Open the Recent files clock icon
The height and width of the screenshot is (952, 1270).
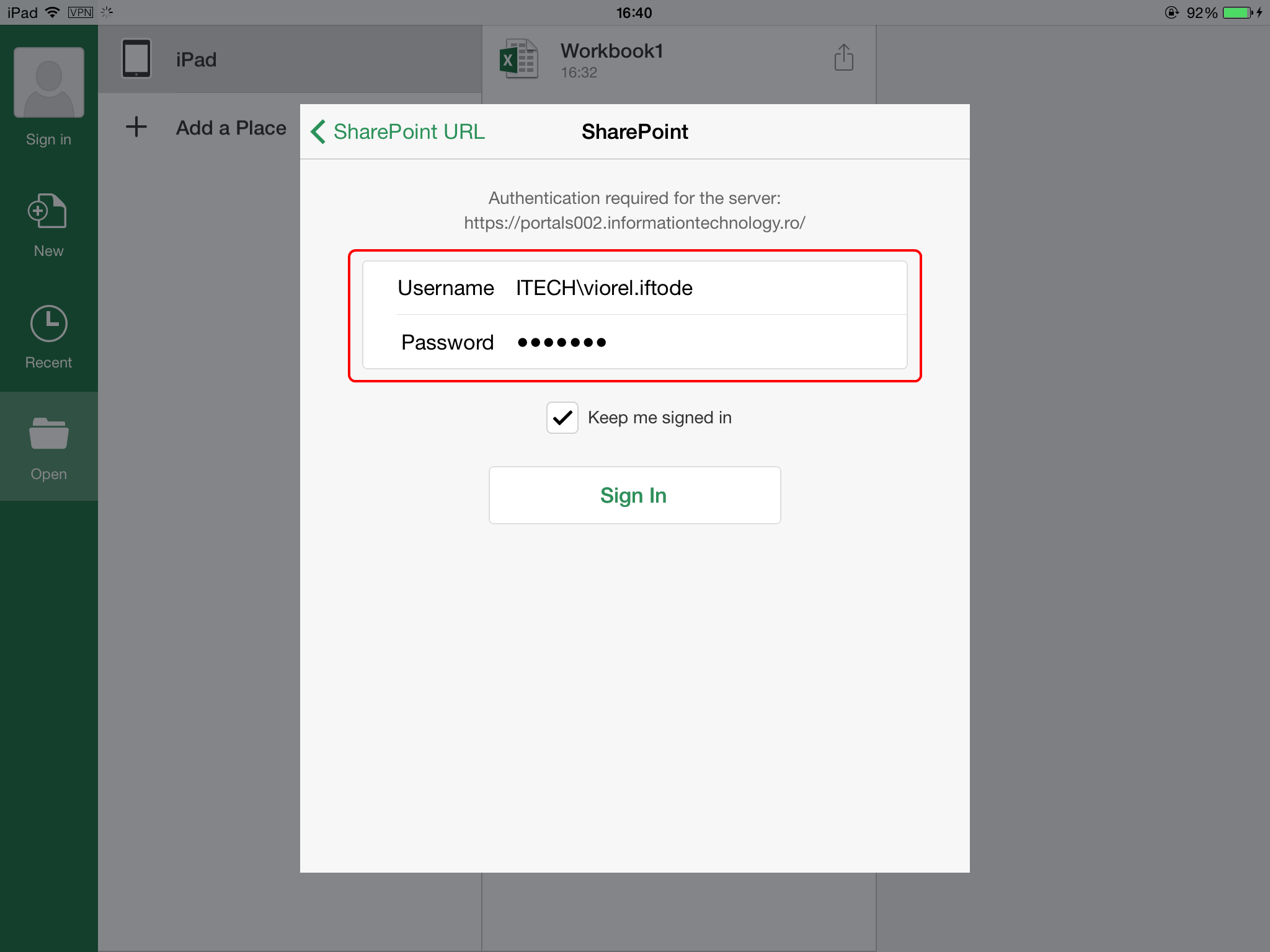pos(49,323)
